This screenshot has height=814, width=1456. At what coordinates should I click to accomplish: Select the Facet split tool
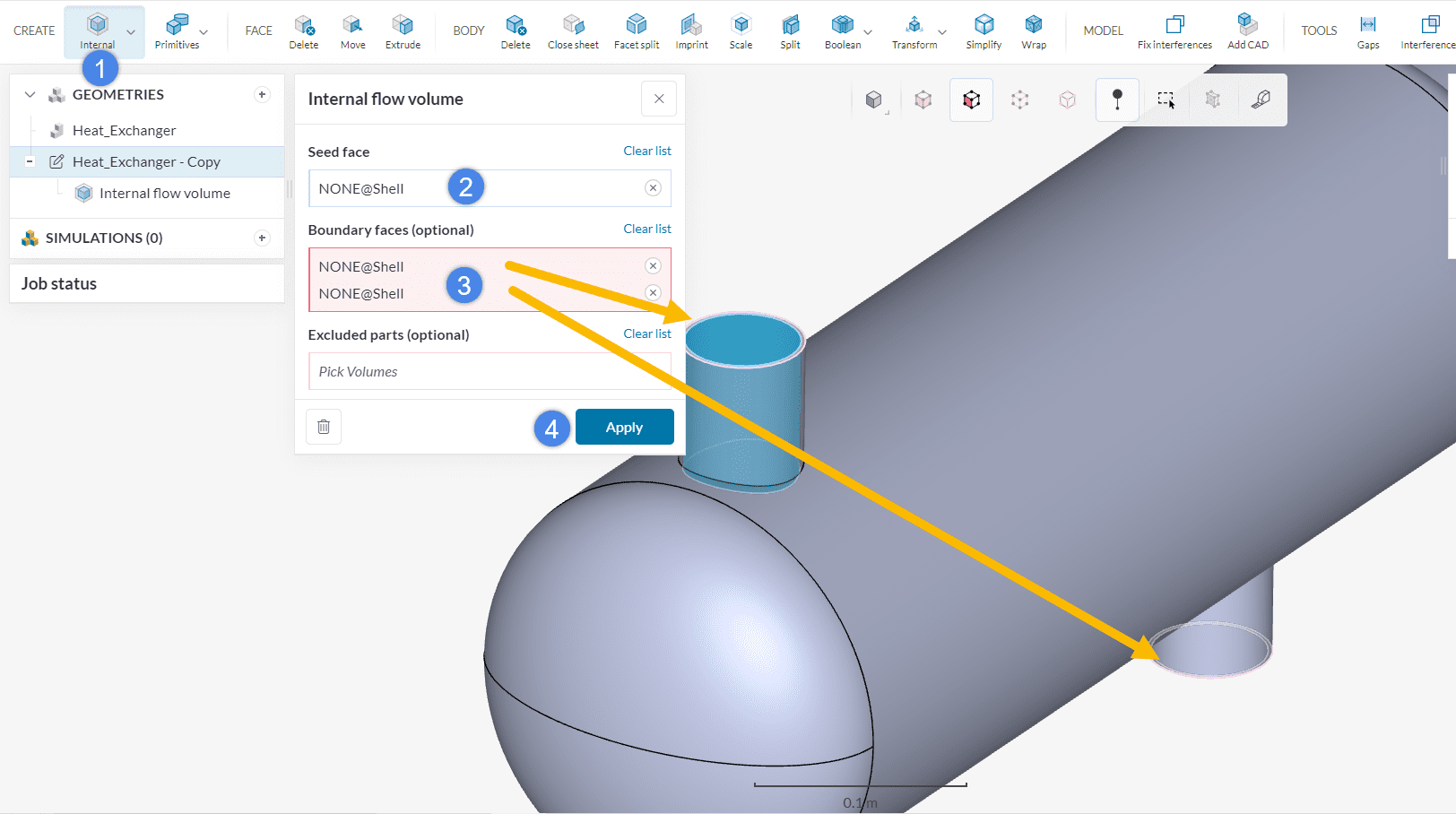(x=636, y=31)
